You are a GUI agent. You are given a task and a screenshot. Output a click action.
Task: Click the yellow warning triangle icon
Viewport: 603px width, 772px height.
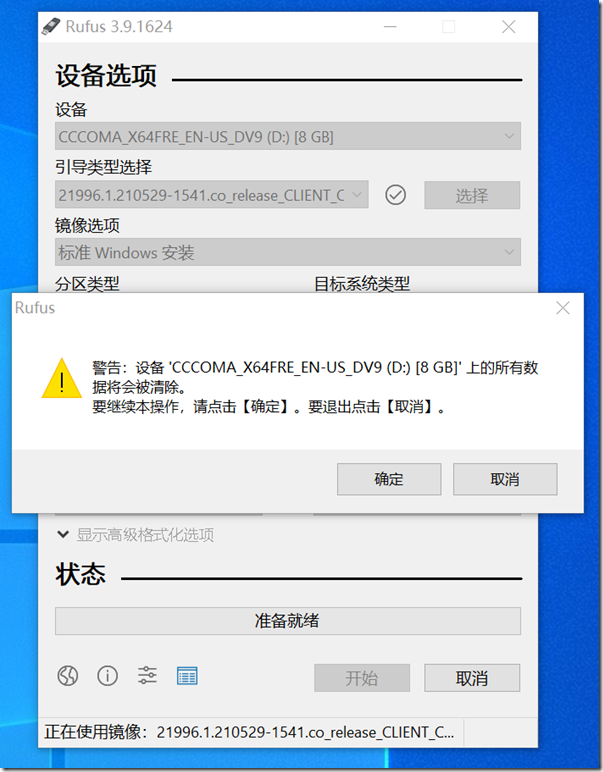pyautogui.click(x=62, y=379)
